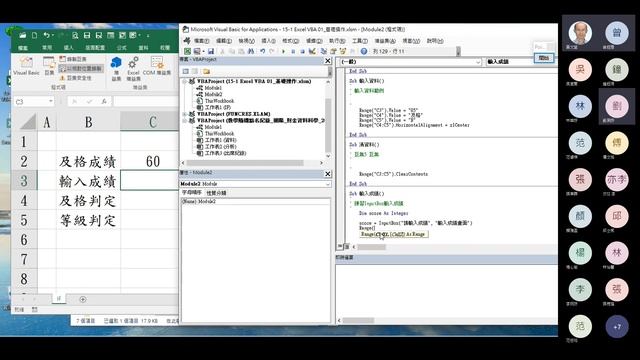The image size is (640, 360).
Task: Open Properties Window from VBA toolbar icon
Action: [333, 51]
